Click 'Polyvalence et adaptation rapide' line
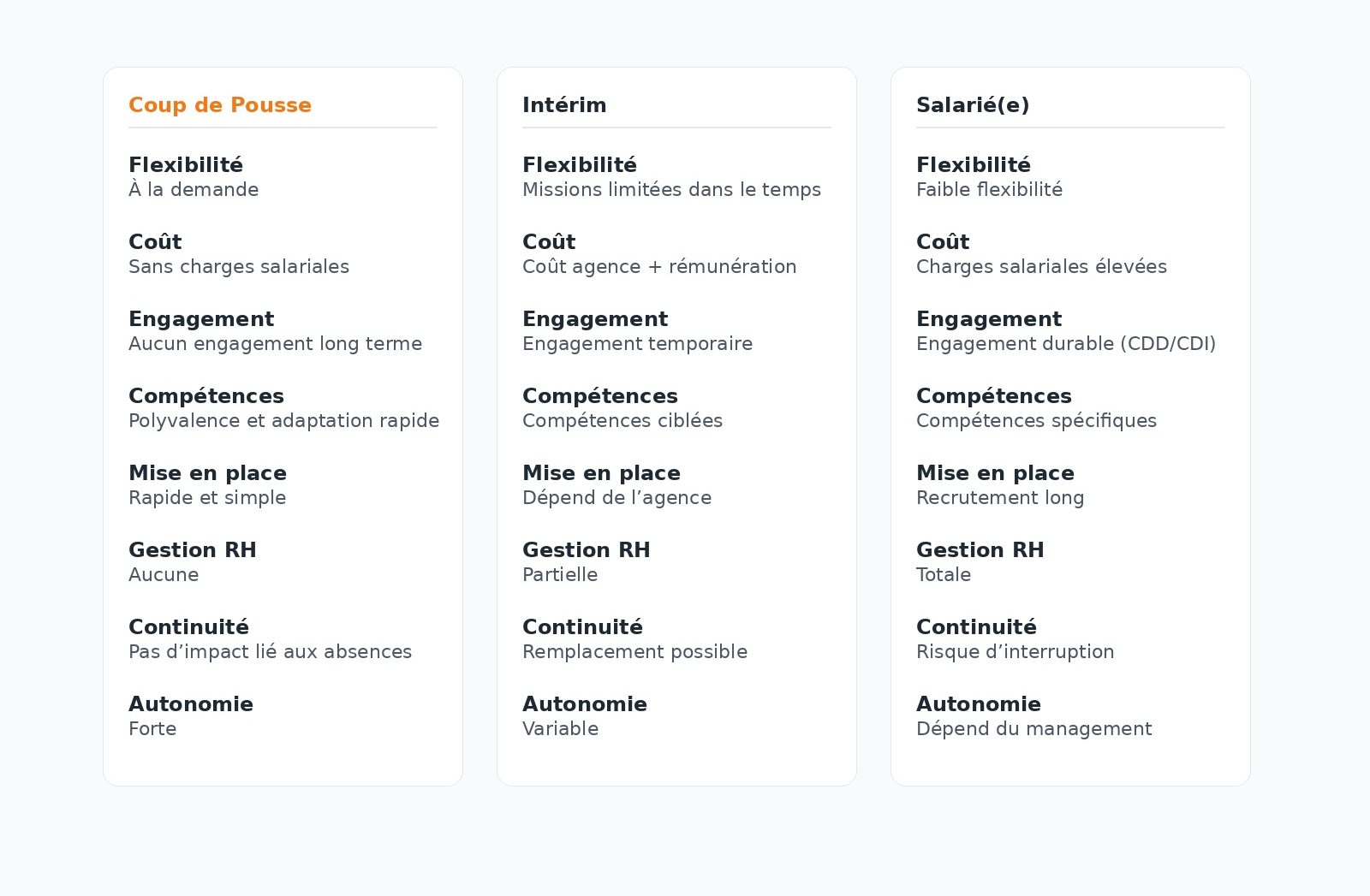The height and width of the screenshot is (896, 1370). [x=283, y=421]
